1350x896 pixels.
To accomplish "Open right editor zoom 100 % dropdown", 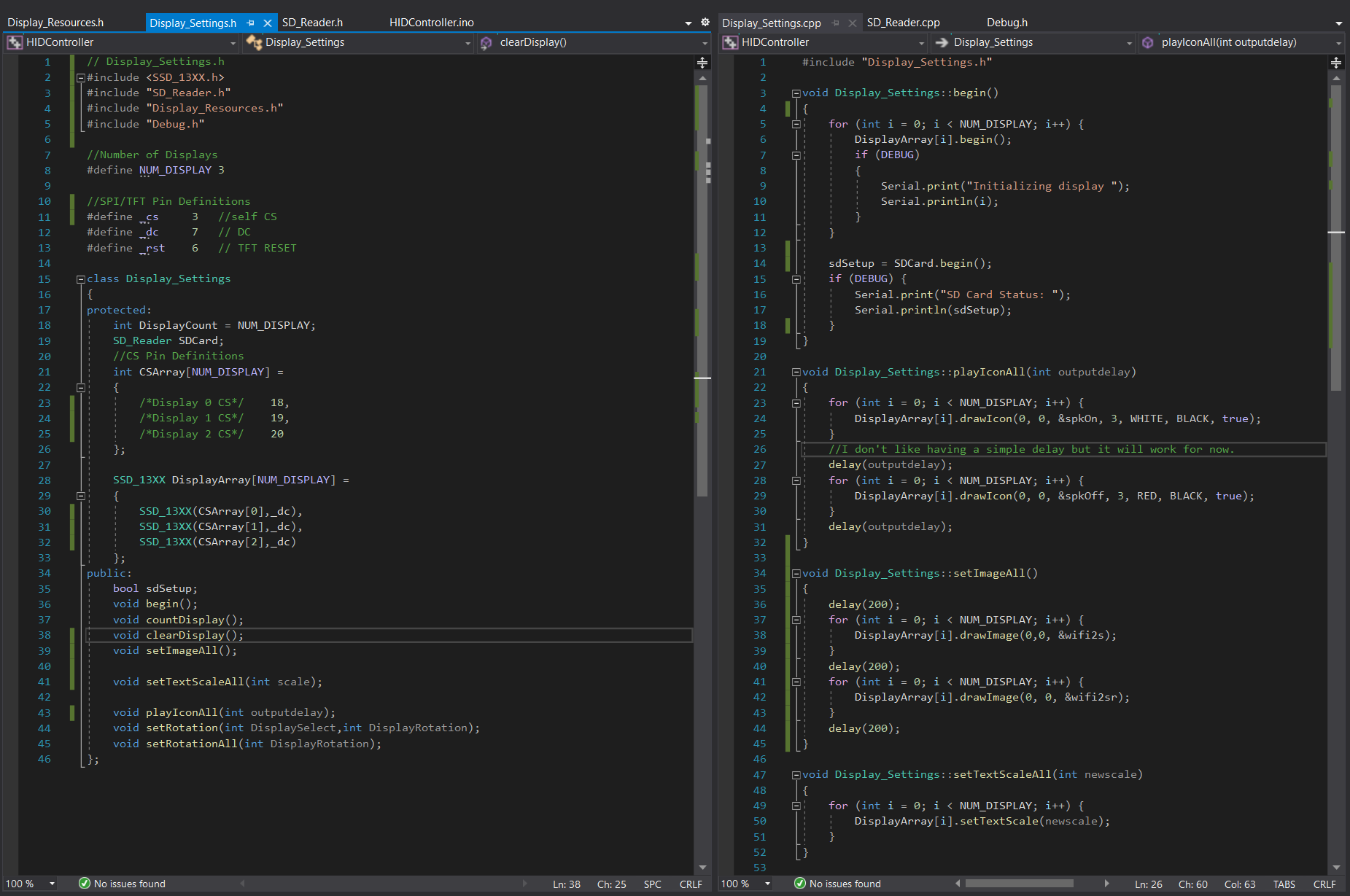I will (x=767, y=884).
